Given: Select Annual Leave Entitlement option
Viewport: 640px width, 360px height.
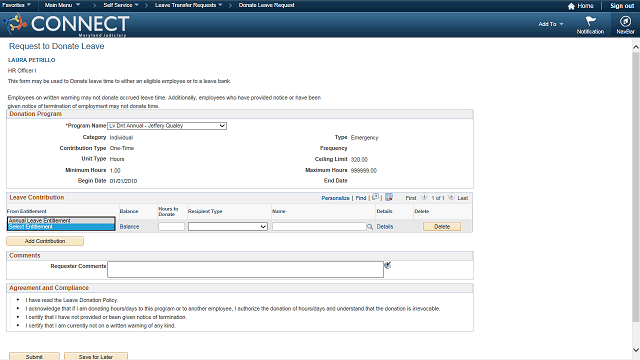Looking at the screenshot, I should pyautogui.click(x=61, y=220).
